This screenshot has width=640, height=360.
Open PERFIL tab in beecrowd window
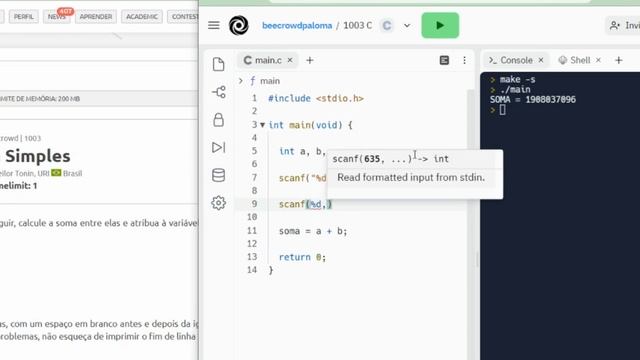pyautogui.click(x=24, y=17)
